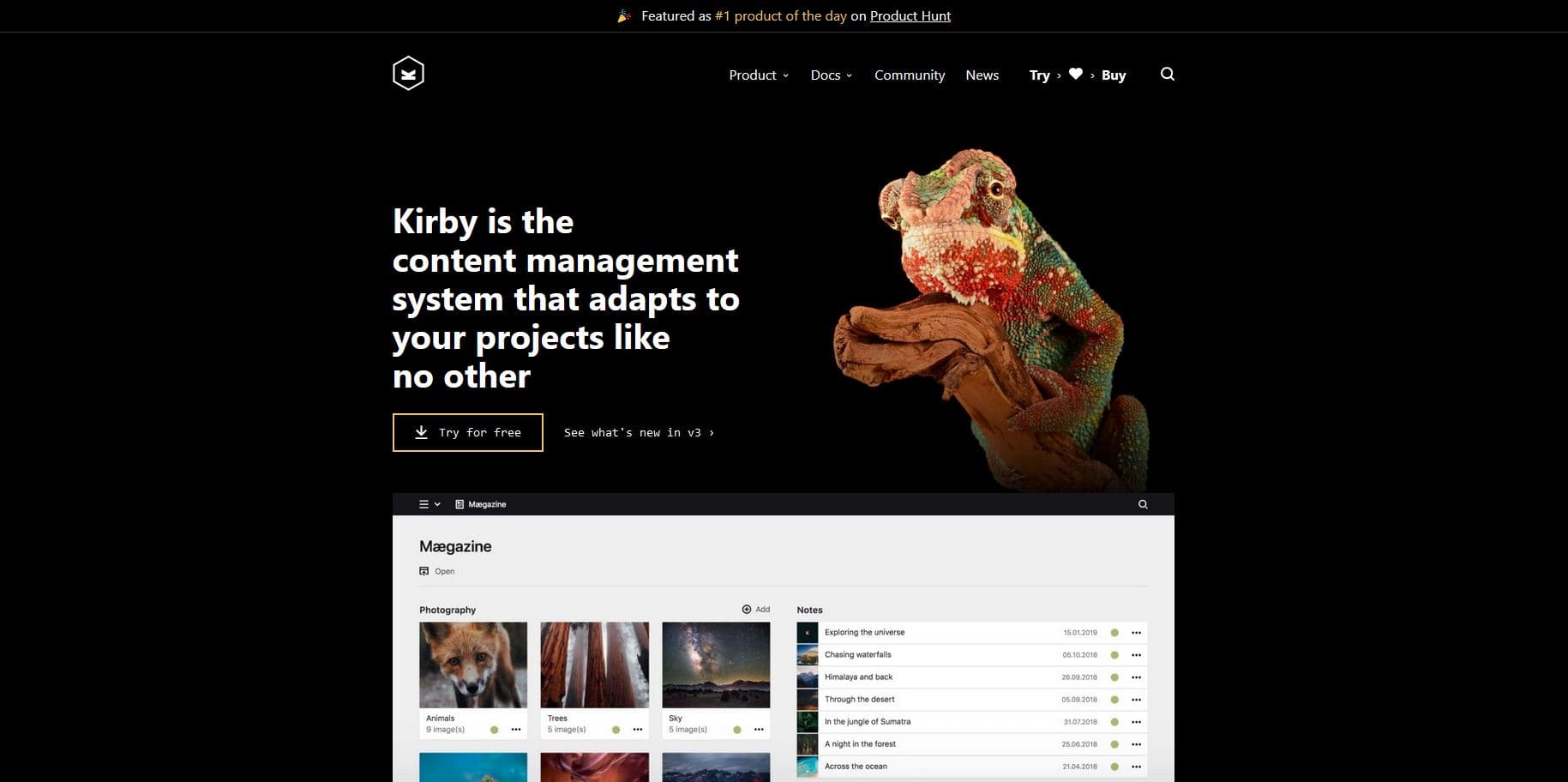Click the Mægazine breadcrumb in panel bar
This screenshot has height=782, width=1568.
[x=481, y=504]
